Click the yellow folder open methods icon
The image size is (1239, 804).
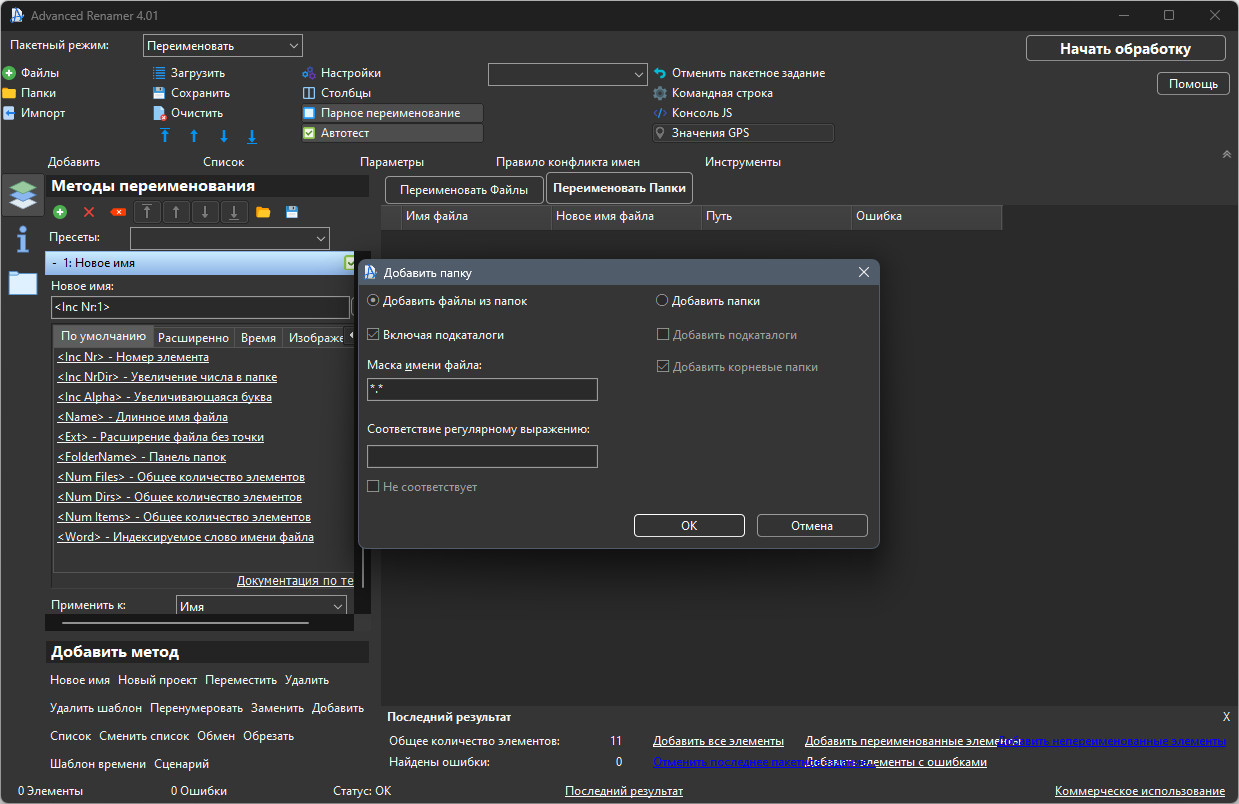[263, 212]
